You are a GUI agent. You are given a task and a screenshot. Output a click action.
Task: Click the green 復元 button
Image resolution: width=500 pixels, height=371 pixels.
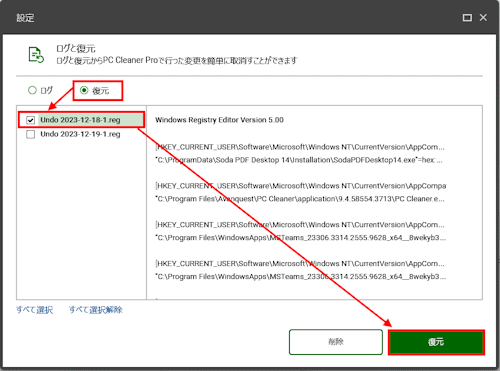pyautogui.click(x=436, y=342)
